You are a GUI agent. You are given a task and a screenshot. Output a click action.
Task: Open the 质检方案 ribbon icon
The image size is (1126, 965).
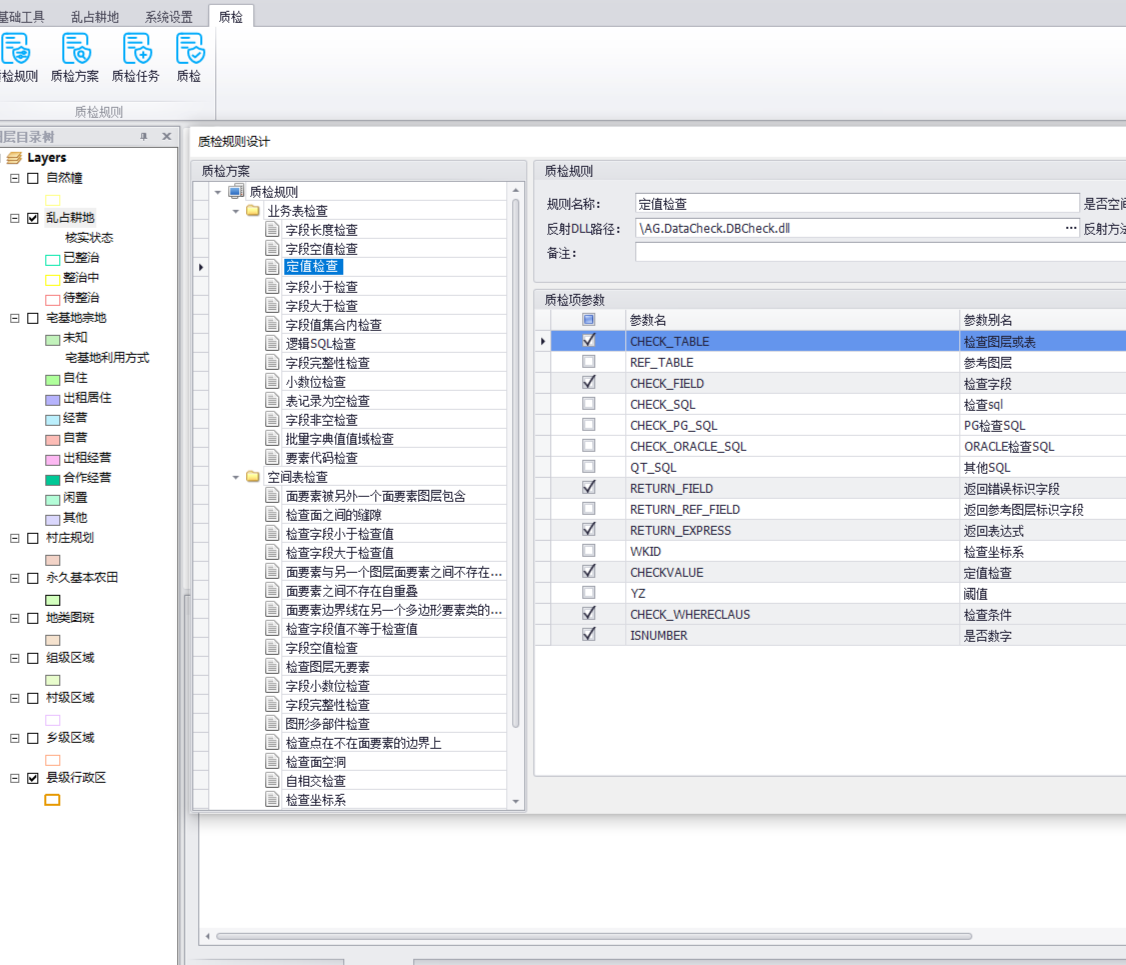[x=75, y=49]
